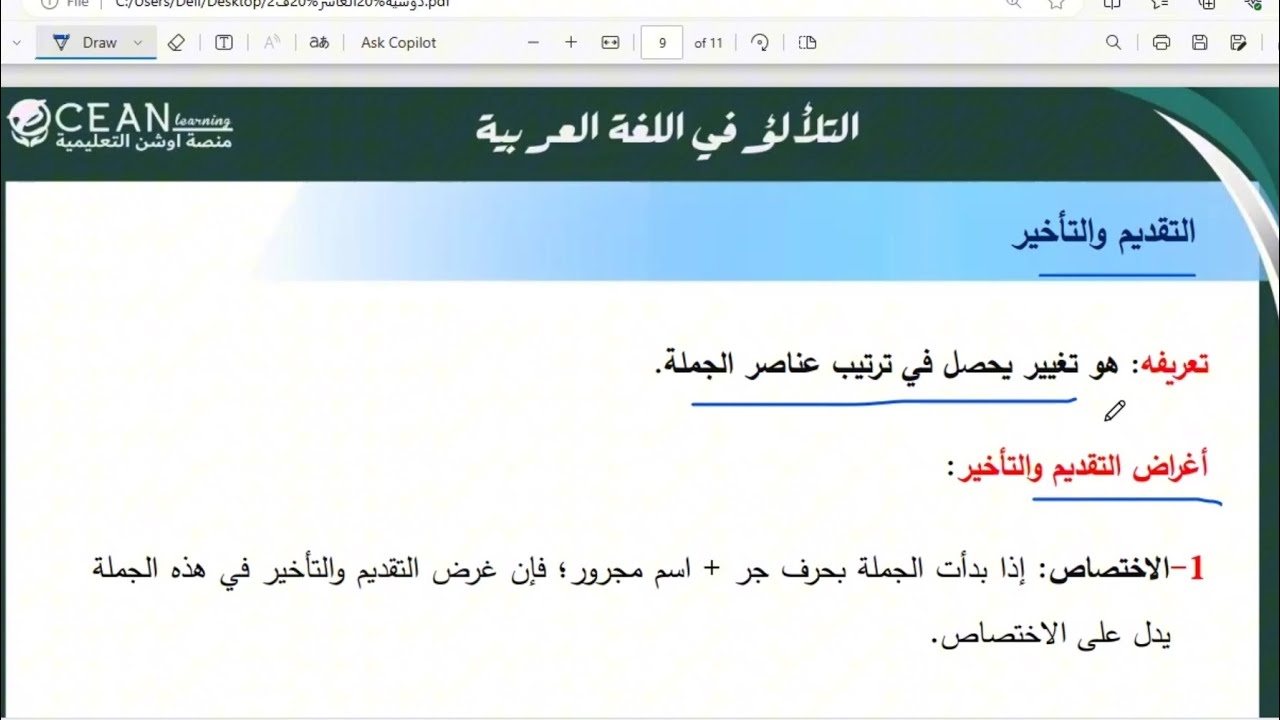The width and height of the screenshot is (1280, 720).
Task: Rotate the PDF page
Action: (760, 42)
